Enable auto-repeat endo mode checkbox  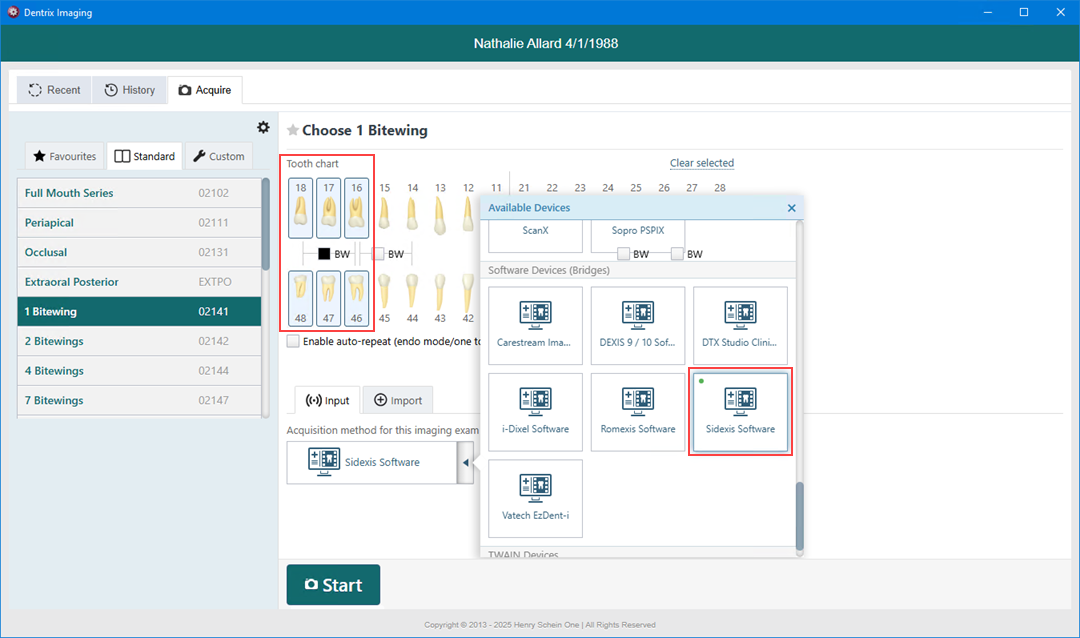pyautogui.click(x=293, y=341)
